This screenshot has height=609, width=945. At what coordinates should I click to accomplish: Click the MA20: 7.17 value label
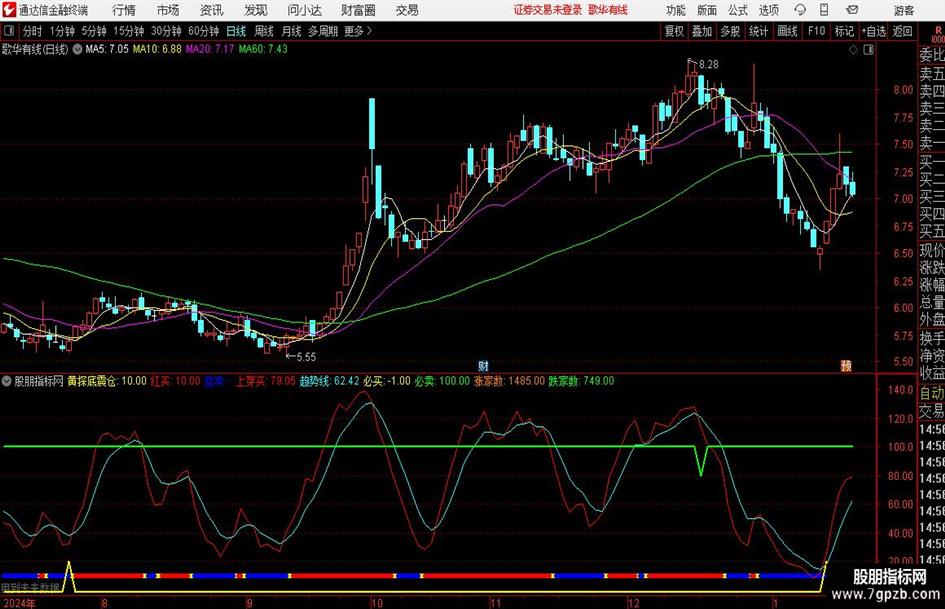click(210, 49)
